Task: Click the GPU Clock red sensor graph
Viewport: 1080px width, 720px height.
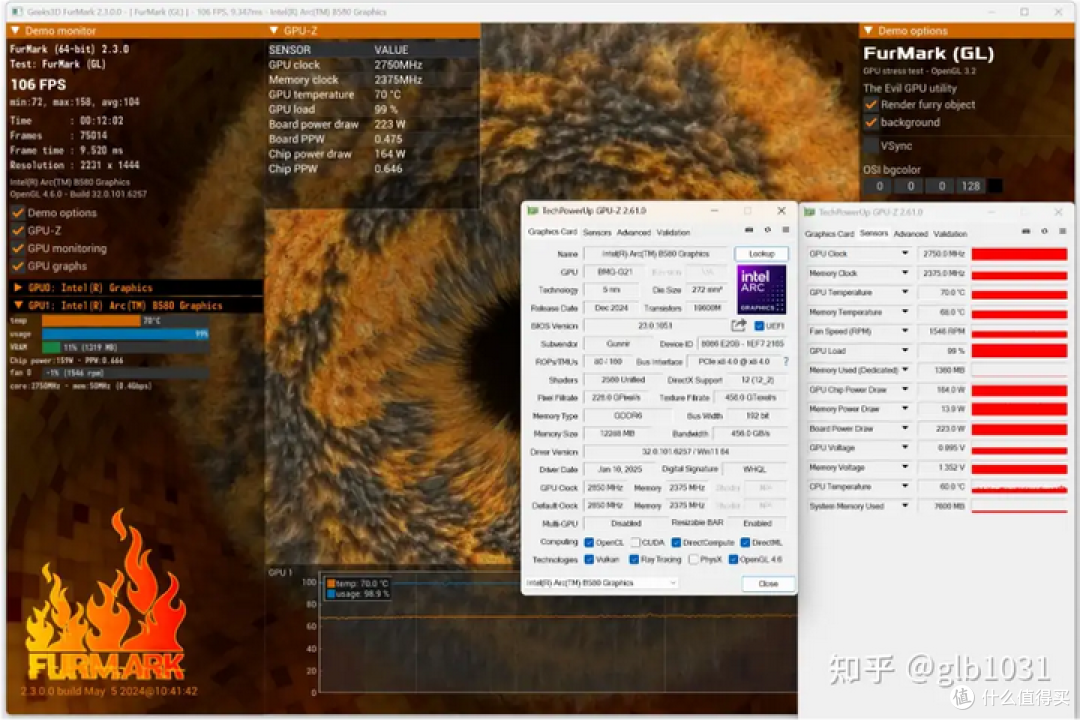Action: click(x=1019, y=254)
